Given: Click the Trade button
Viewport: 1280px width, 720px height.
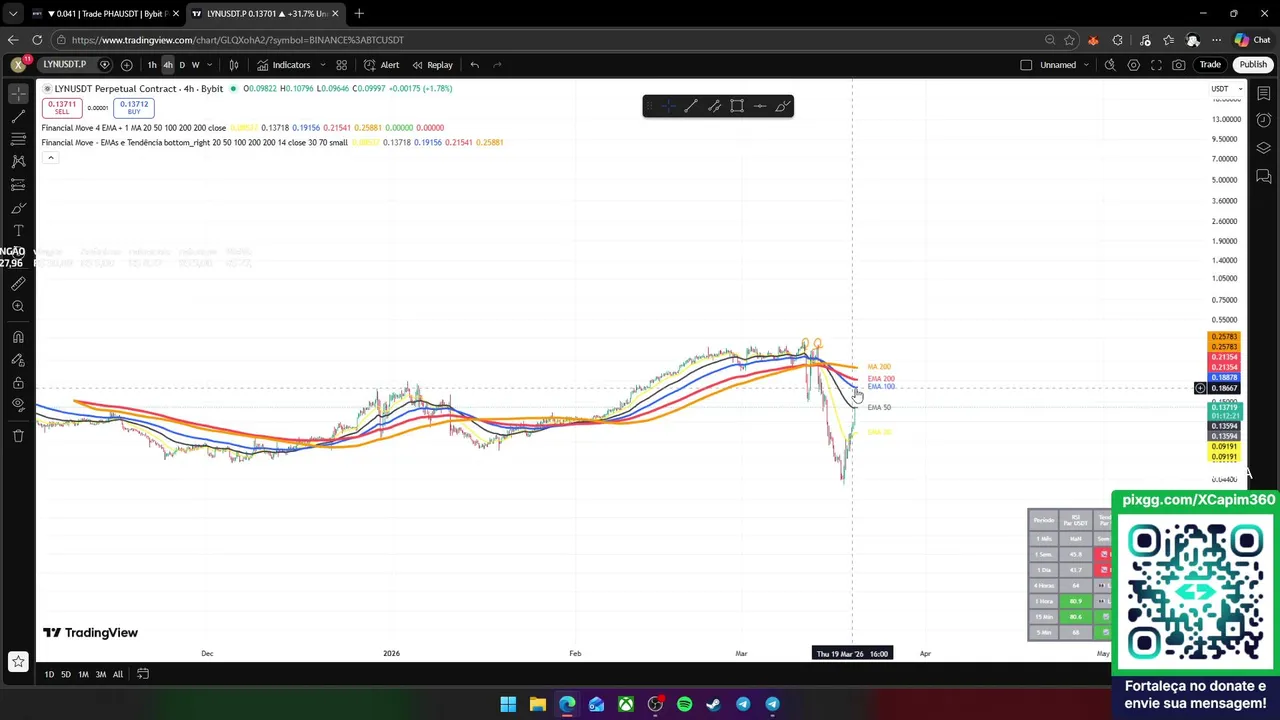Looking at the screenshot, I should coord(1210,65).
